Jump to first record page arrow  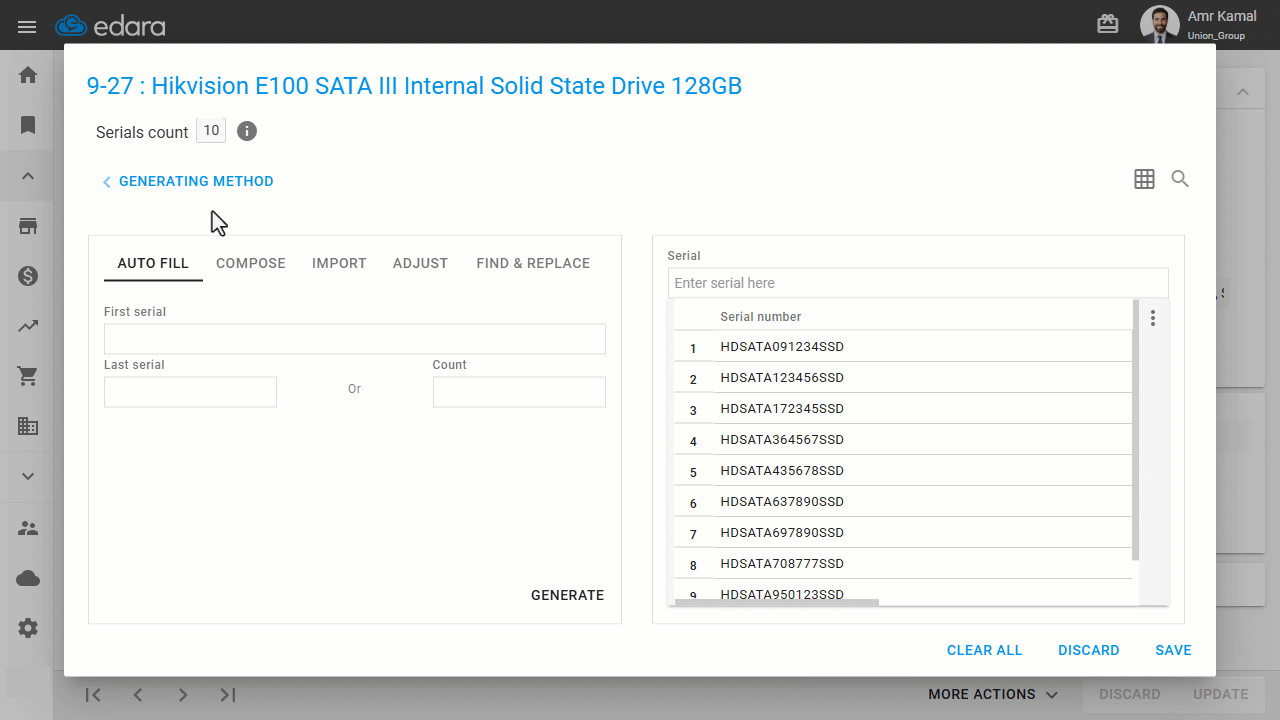click(x=93, y=694)
